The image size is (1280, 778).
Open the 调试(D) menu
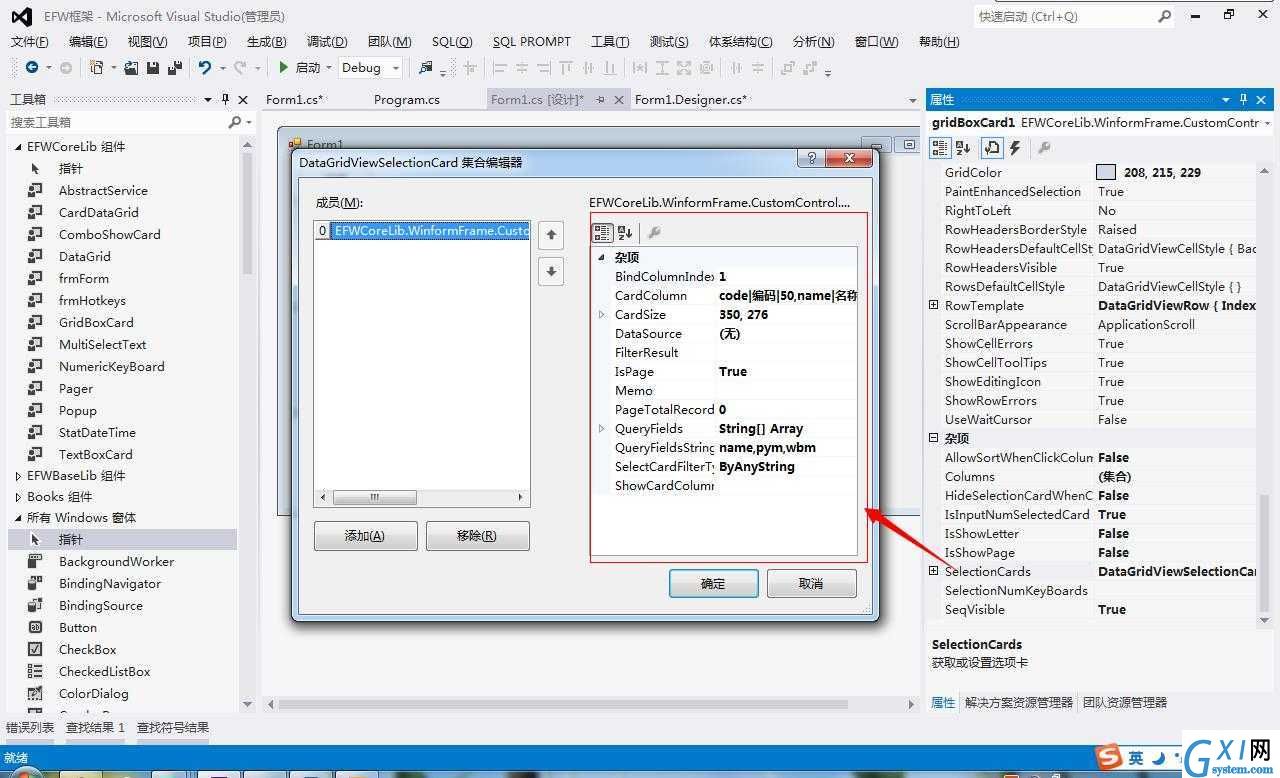pyautogui.click(x=327, y=41)
